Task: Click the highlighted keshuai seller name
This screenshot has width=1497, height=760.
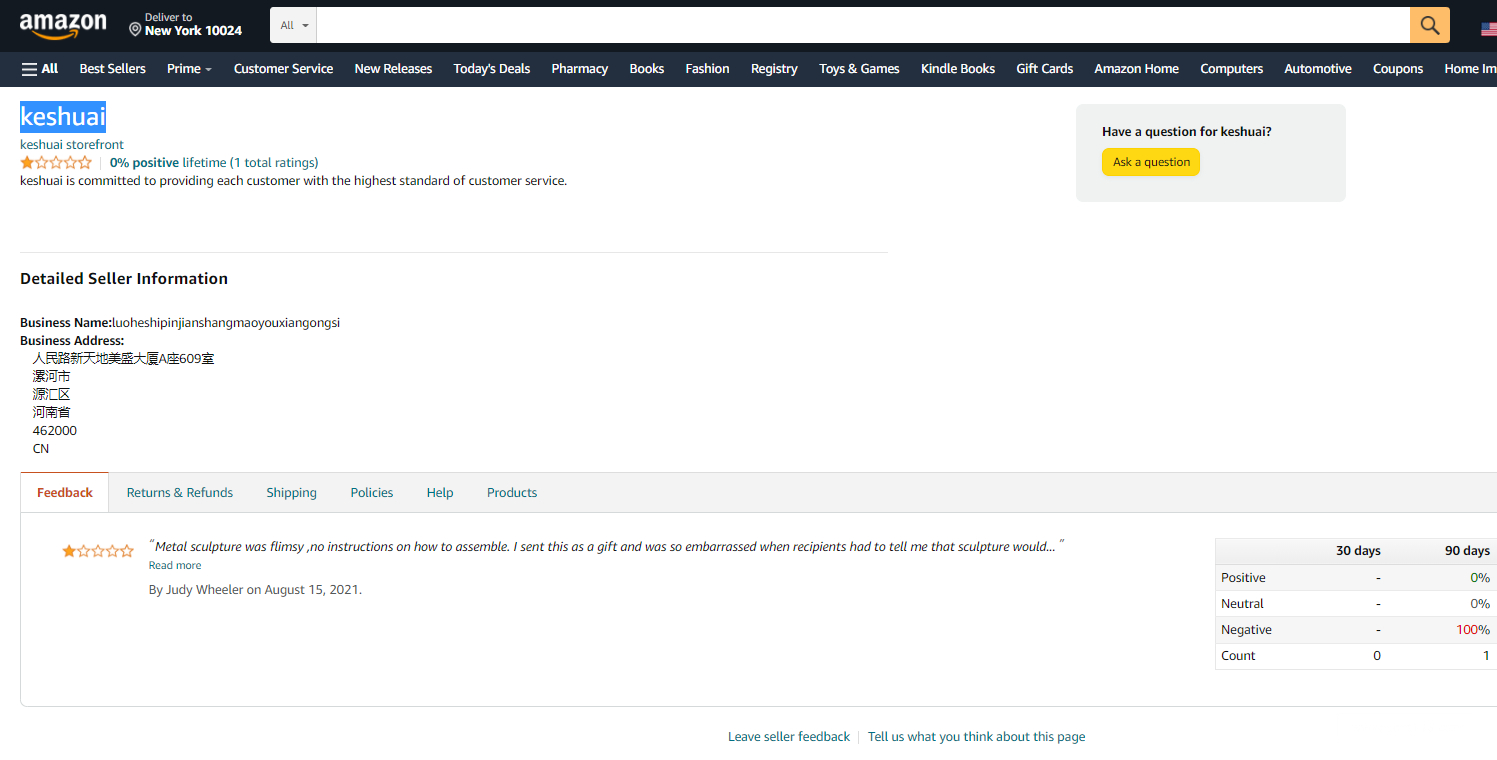Action: click(x=63, y=117)
